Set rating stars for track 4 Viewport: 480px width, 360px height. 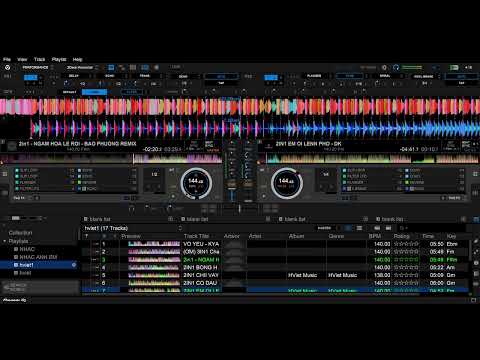tap(406, 267)
